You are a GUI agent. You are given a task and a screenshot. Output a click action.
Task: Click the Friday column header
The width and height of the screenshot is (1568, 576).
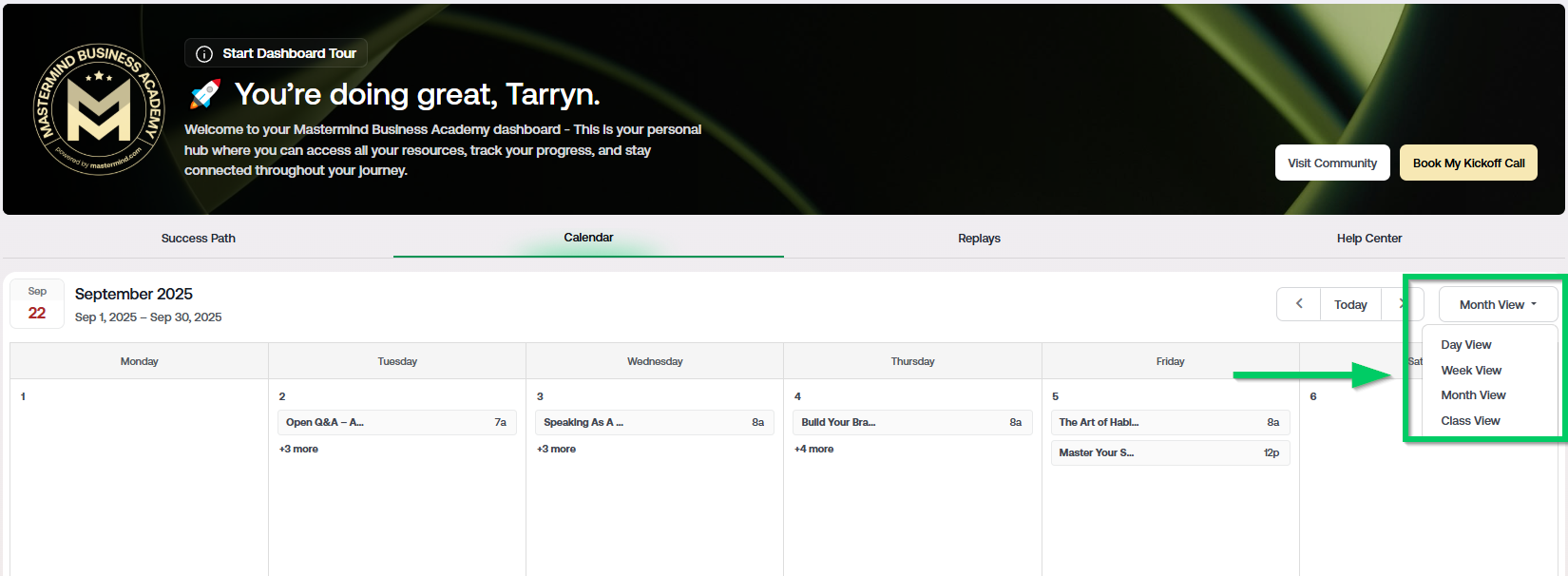[1170, 361]
